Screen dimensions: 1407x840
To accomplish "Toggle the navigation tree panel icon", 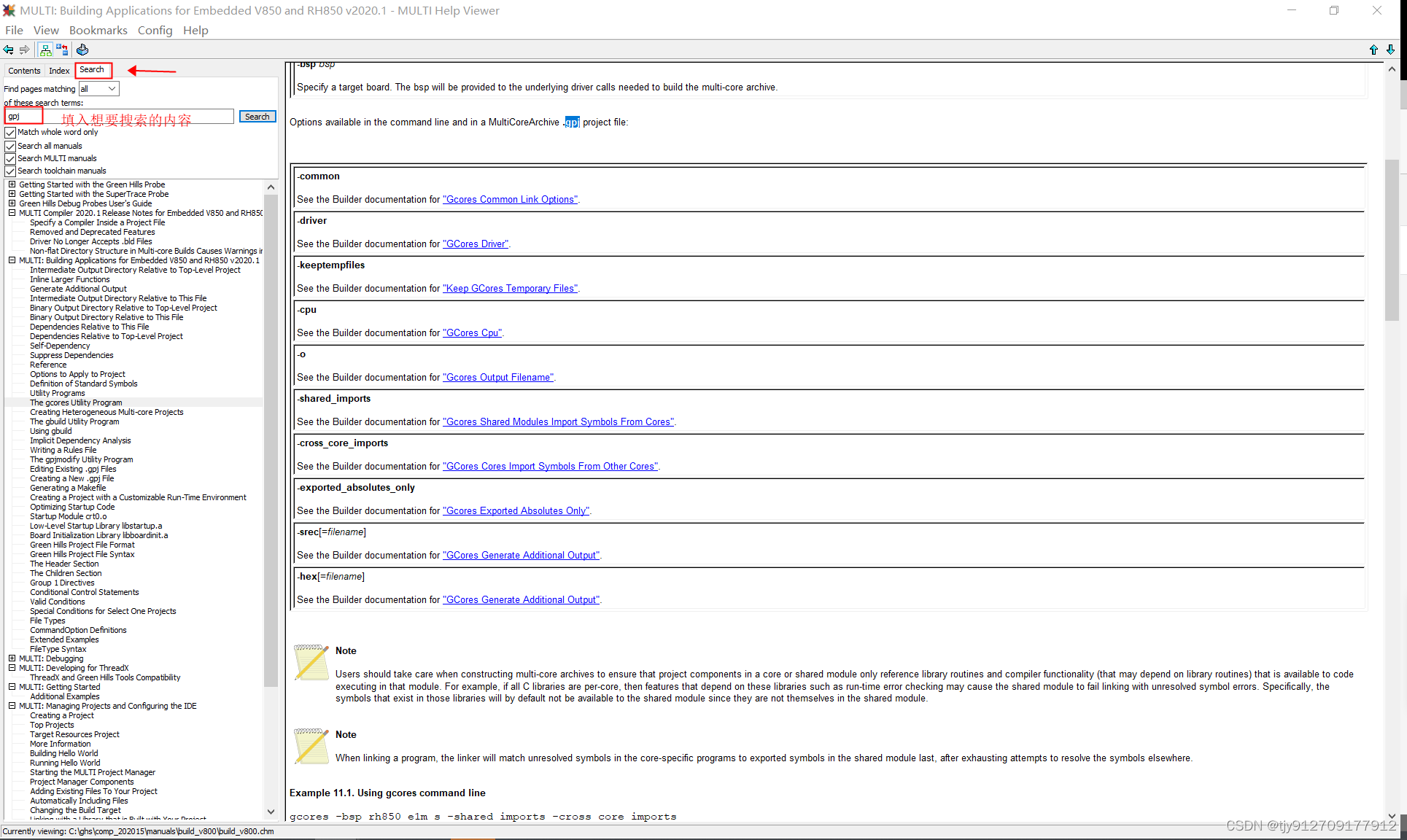I will point(45,50).
